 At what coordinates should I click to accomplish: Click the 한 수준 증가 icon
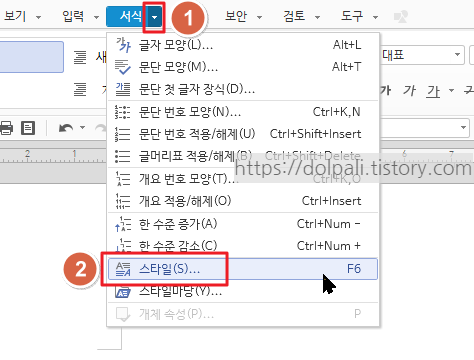click(x=123, y=224)
